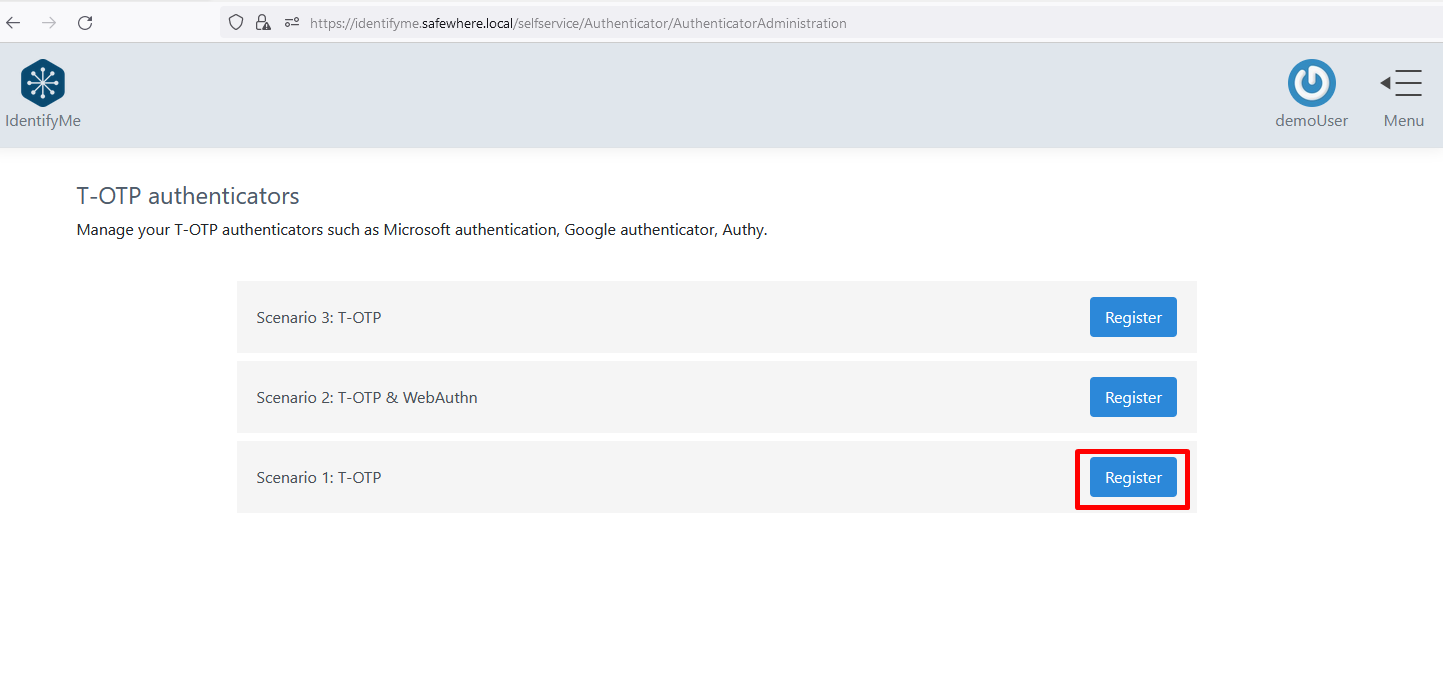This screenshot has height=690, width=1443.
Task: Select the Scenario 1: T-OTP row label
Action: (318, 478)
